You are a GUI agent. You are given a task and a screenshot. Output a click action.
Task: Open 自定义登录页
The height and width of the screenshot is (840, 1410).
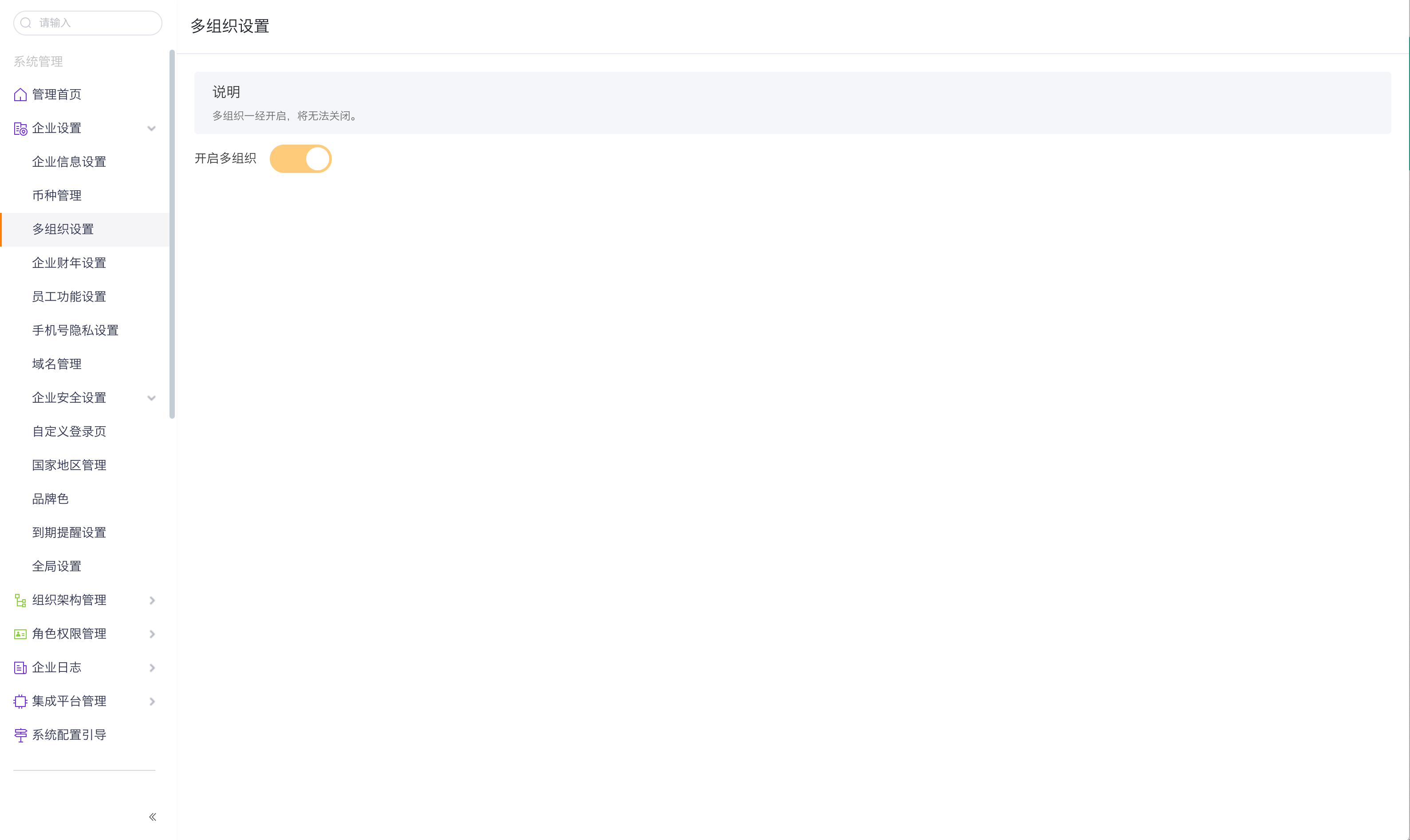[x=84, y=432]
